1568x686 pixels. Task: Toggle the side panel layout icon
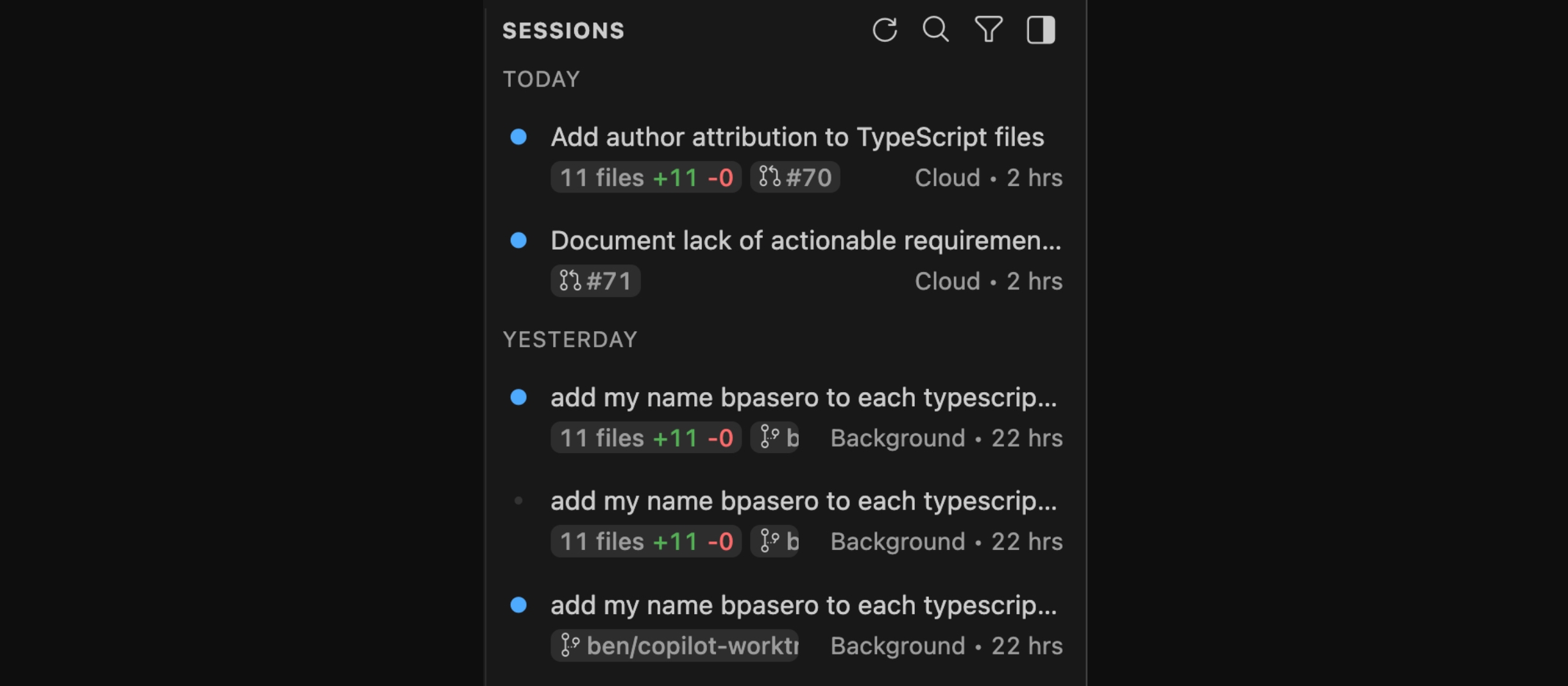click(x=1041, y=30)
